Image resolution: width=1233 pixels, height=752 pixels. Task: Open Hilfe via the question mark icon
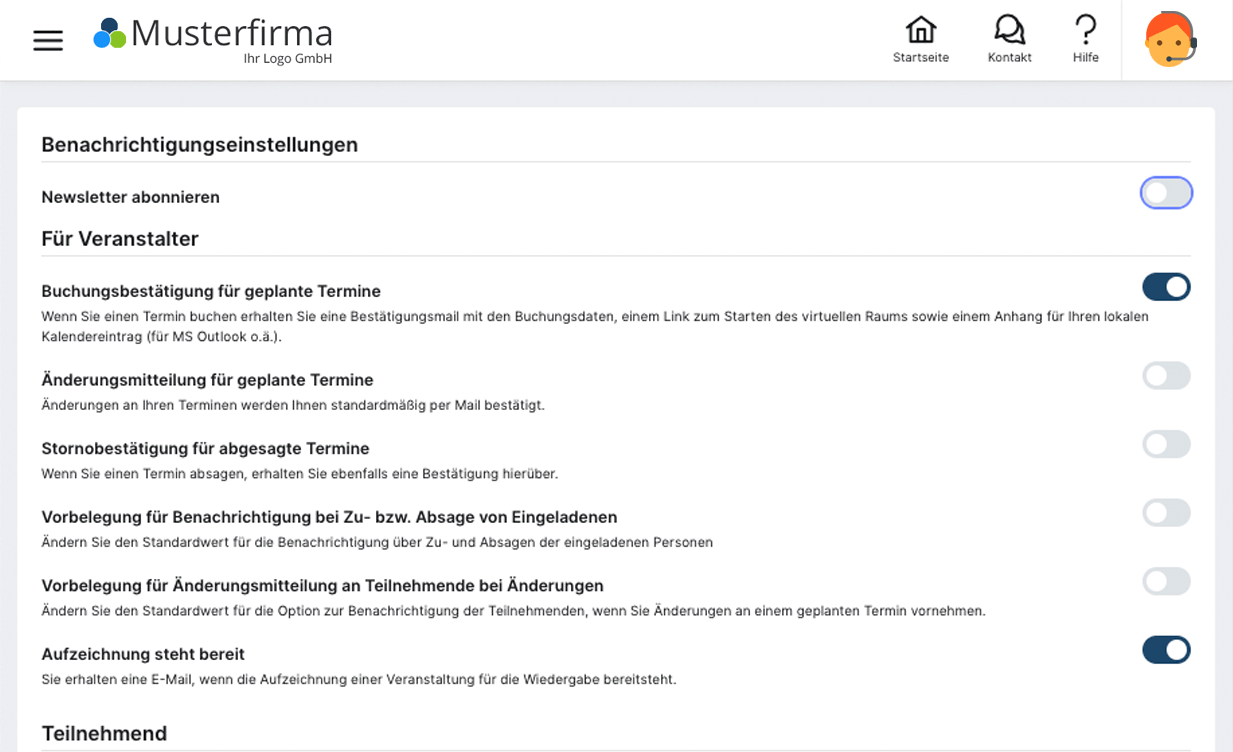pos(1085,29)
